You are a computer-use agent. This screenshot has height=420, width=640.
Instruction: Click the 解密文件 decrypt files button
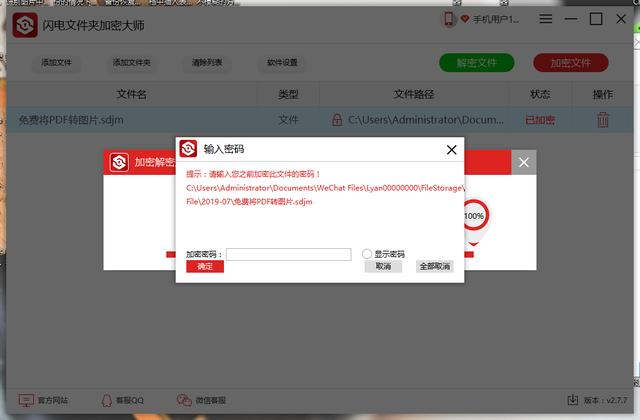[x=476, y=63]
